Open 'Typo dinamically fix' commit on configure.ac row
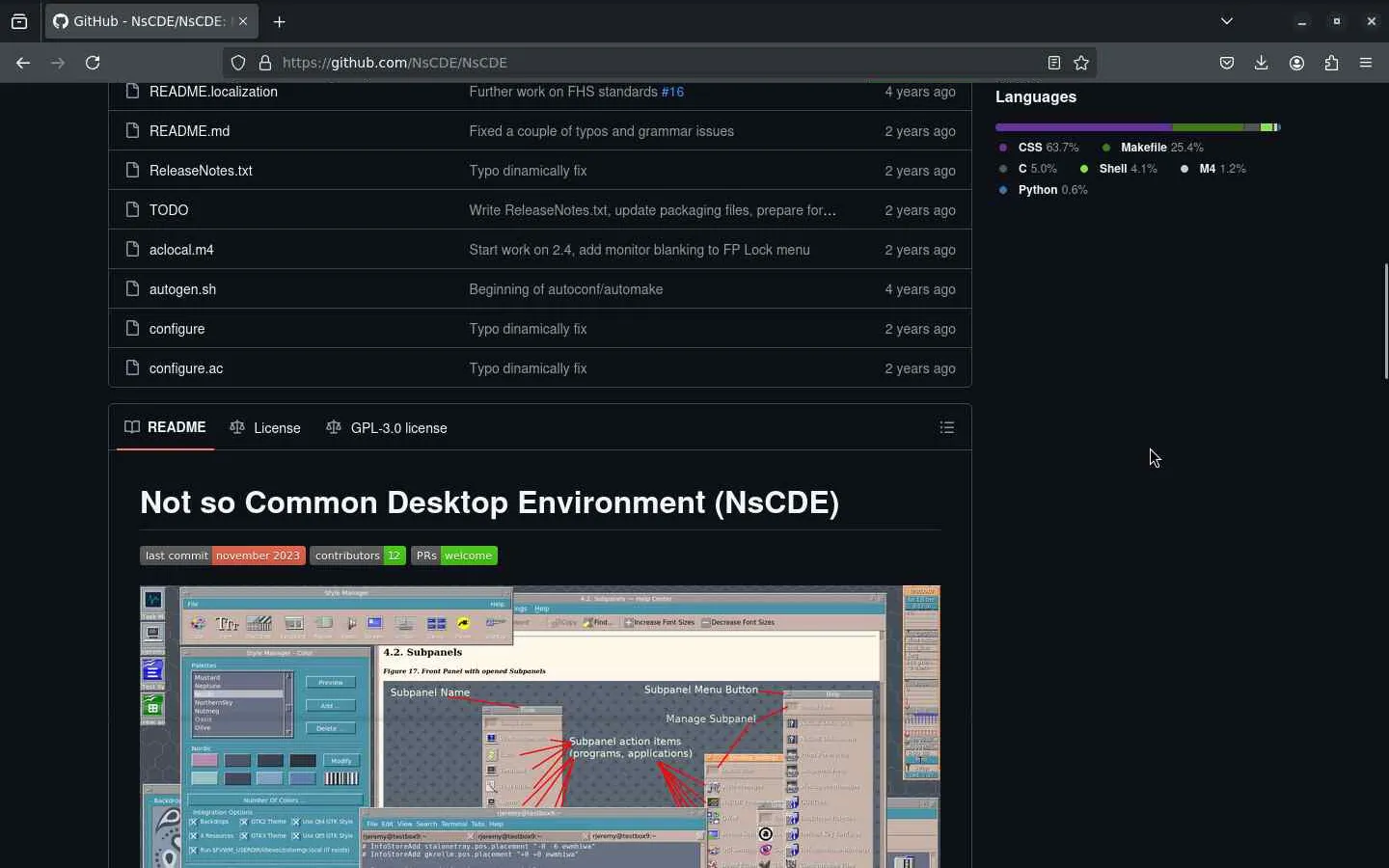The height and width of the screenshot is (868, 1389). pyautogui.click(x=528, y=368)
